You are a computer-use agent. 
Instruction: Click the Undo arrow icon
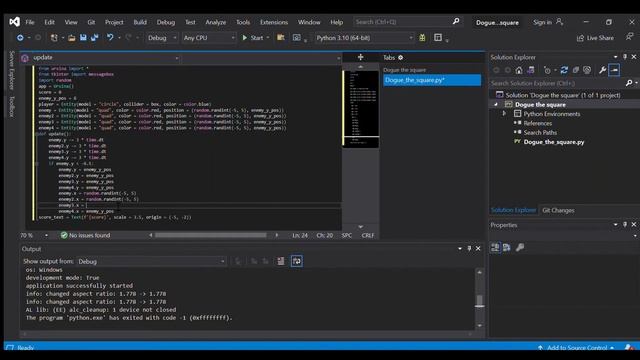pos(110,38)
